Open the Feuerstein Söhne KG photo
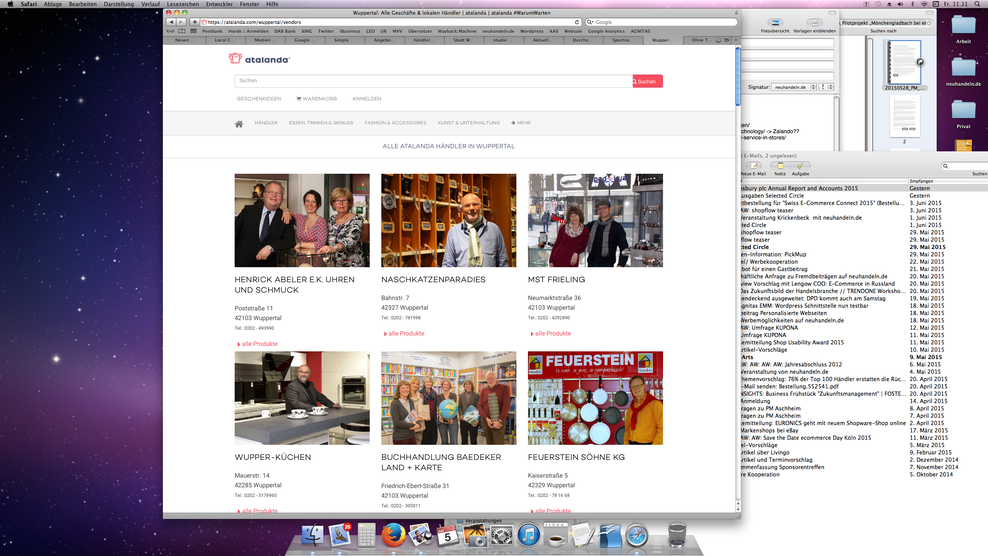 pyautogui.click(x=595, y=398)
